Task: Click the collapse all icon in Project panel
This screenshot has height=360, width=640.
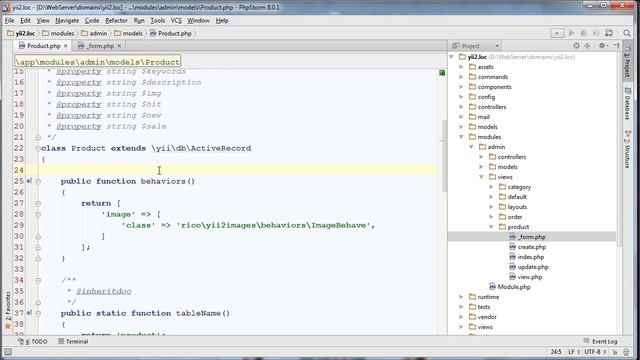Action: [x=587, y=46]
